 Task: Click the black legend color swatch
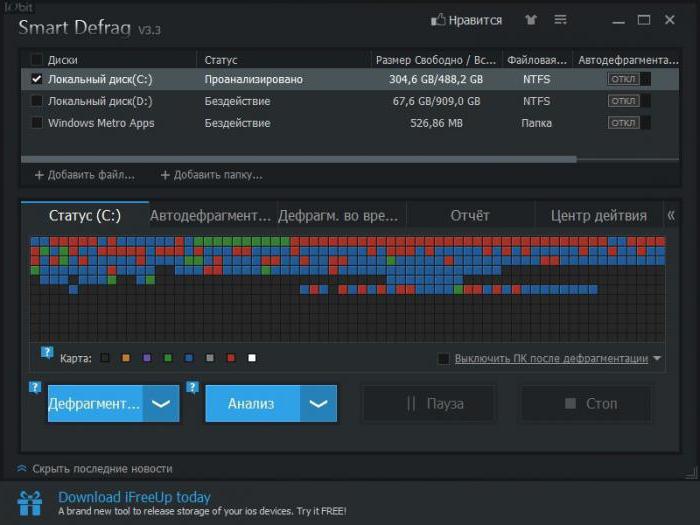(x=105, y=358)
